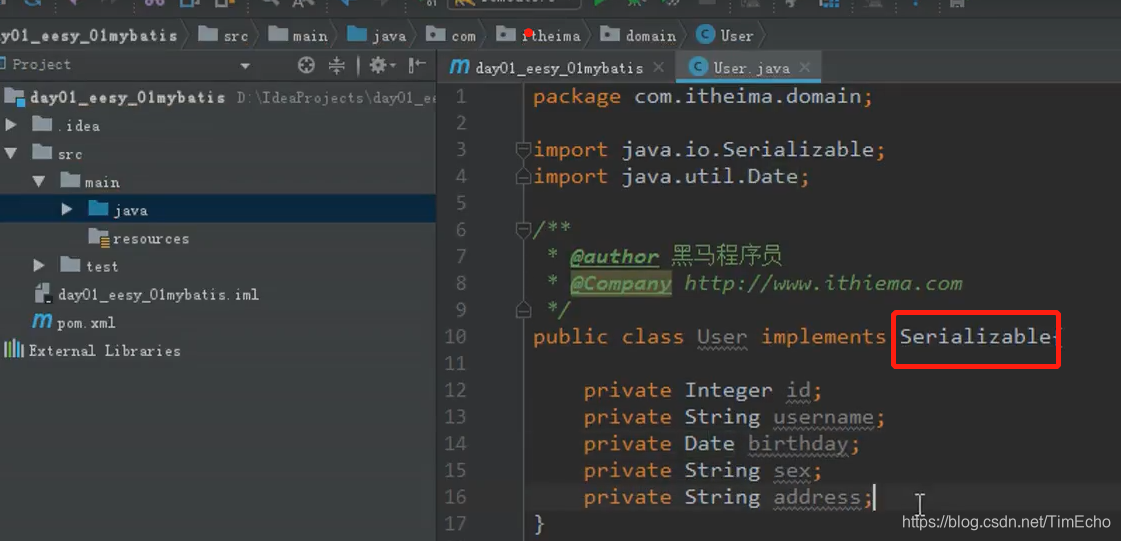Click the birthday field on line 14
This screenshot has width=1121, height=541.
(x=798, y=444)
